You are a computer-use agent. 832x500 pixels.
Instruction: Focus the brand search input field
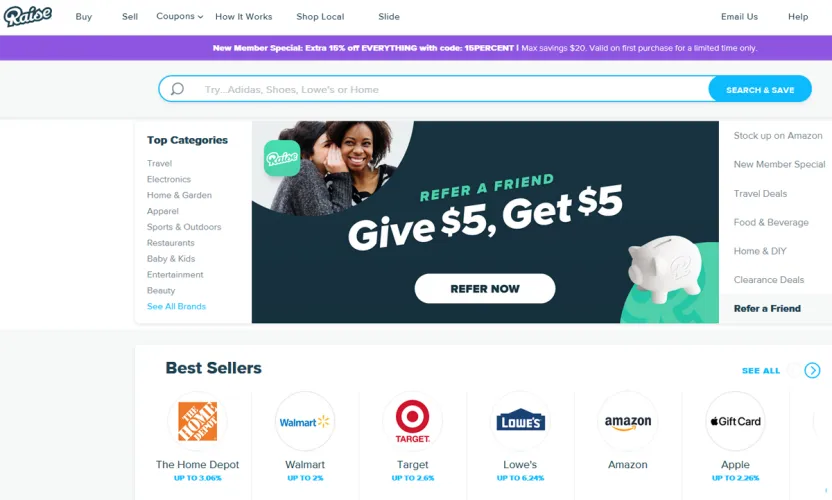434,89
